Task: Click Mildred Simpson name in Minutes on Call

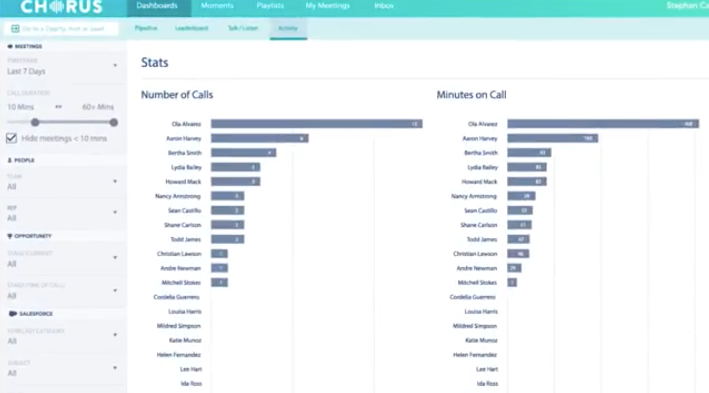Action: [x=475, y=326]
